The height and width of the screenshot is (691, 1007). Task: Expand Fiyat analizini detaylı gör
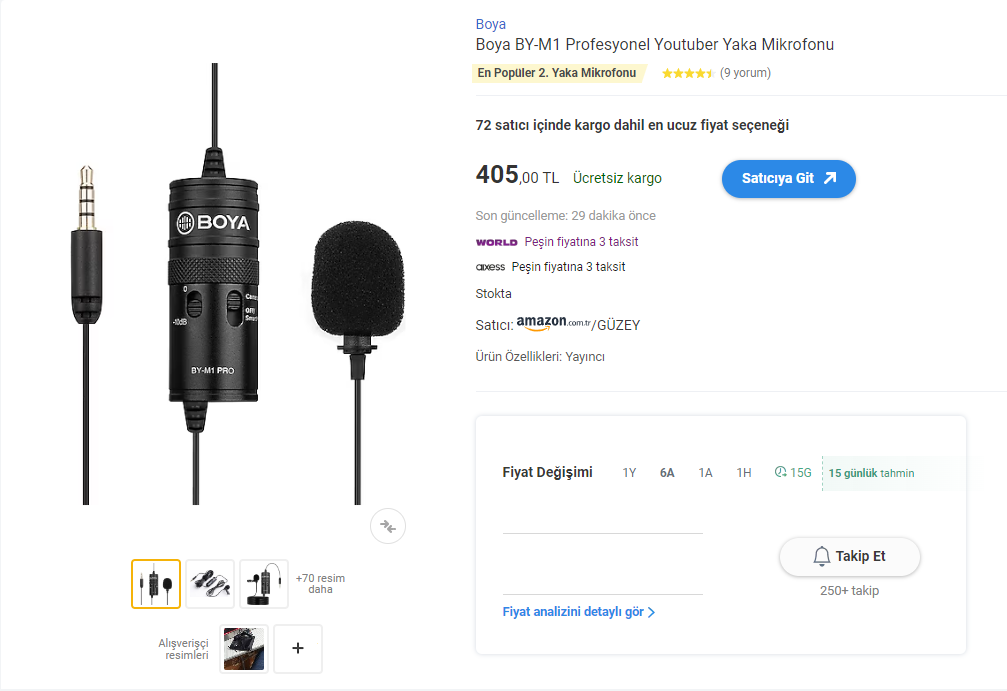[x=579, y=612]
